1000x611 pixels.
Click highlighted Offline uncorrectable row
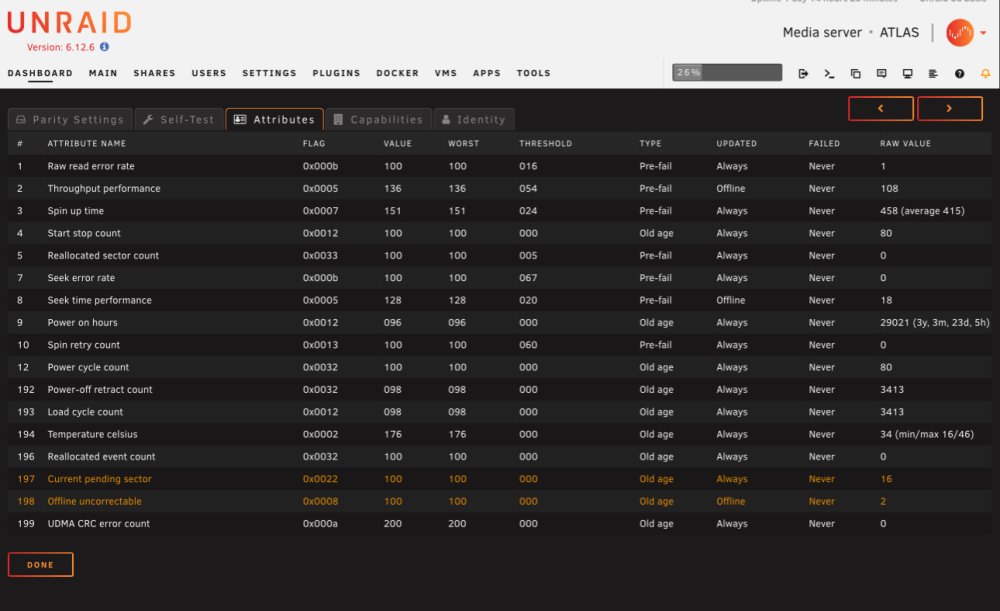tap(500, 501)
